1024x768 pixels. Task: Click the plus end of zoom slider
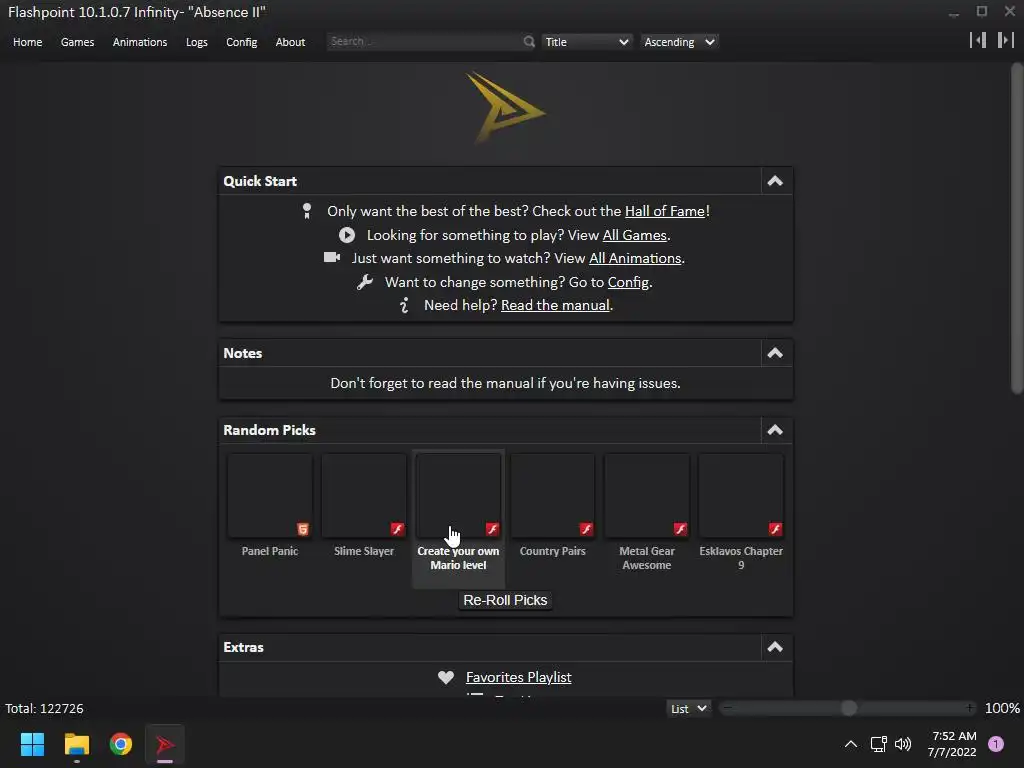point(970,708)
